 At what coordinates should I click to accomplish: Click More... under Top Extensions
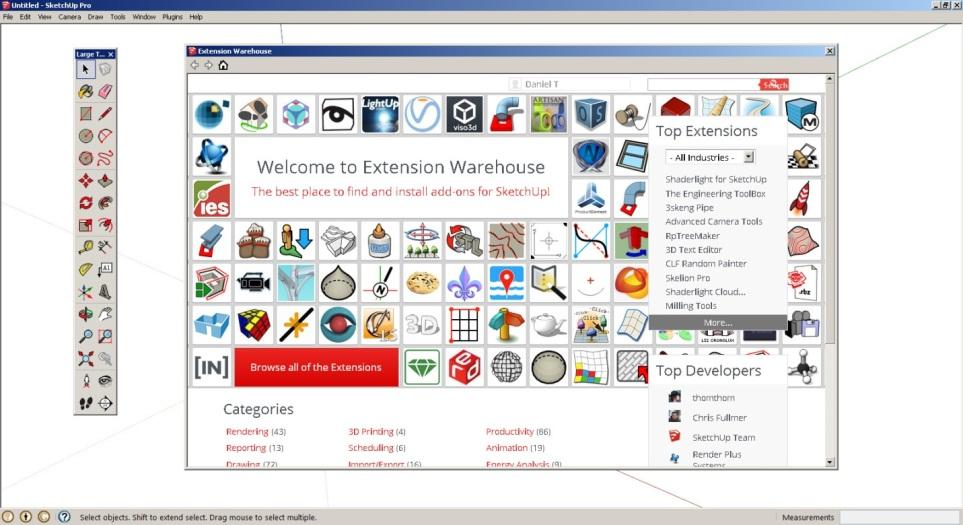click(718, 322)
